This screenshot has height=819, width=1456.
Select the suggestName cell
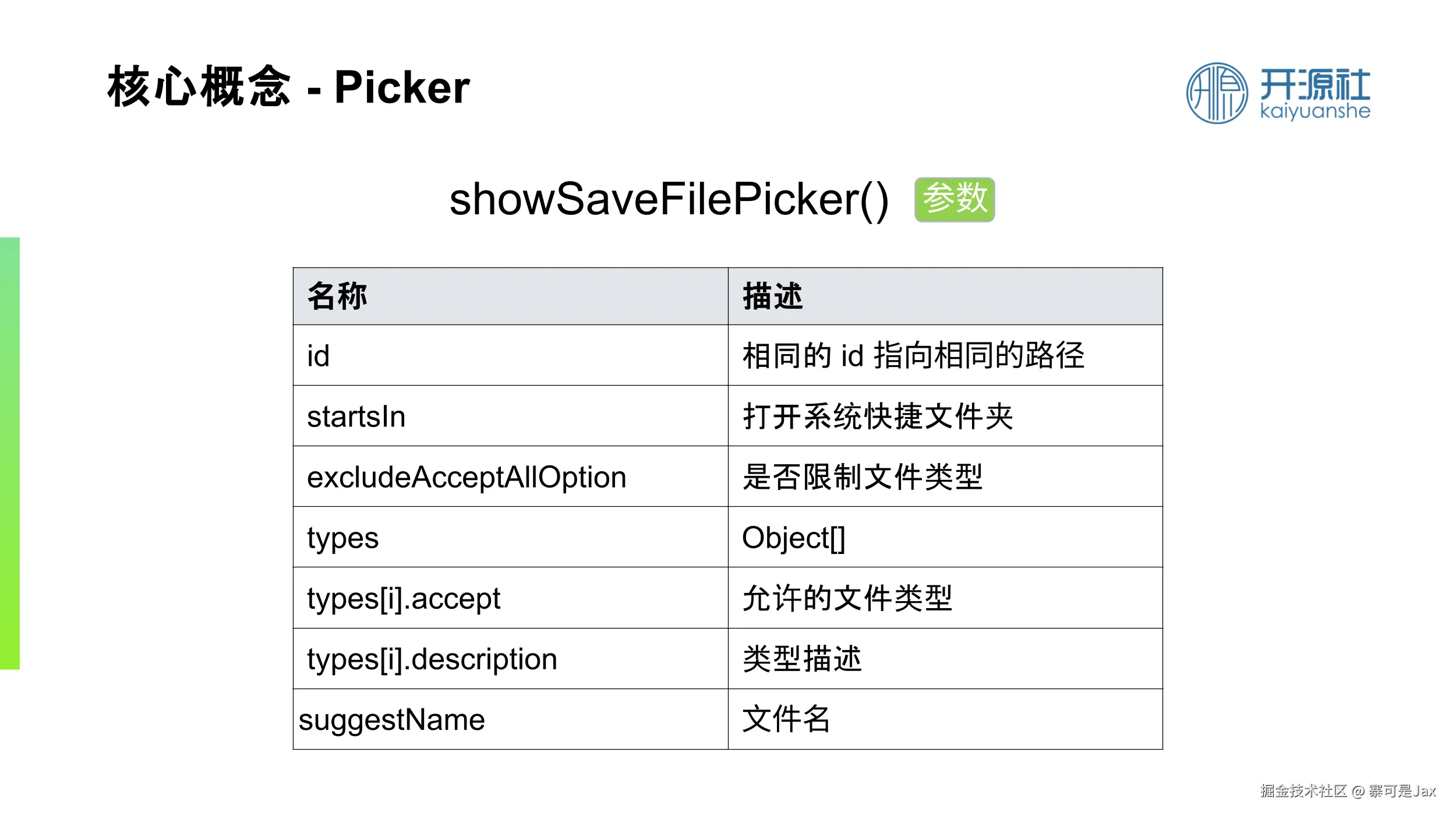point(510,719)
